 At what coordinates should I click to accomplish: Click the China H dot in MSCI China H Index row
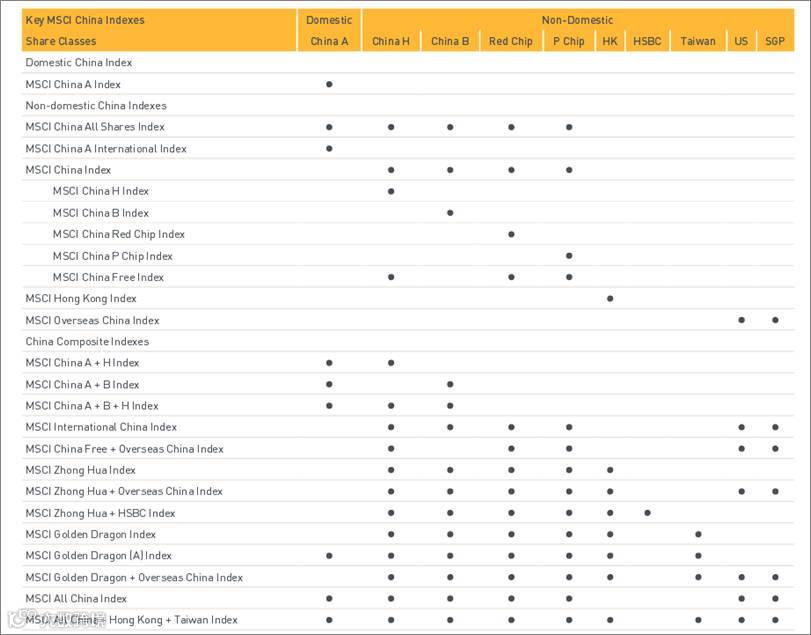[x=391, y=191]
